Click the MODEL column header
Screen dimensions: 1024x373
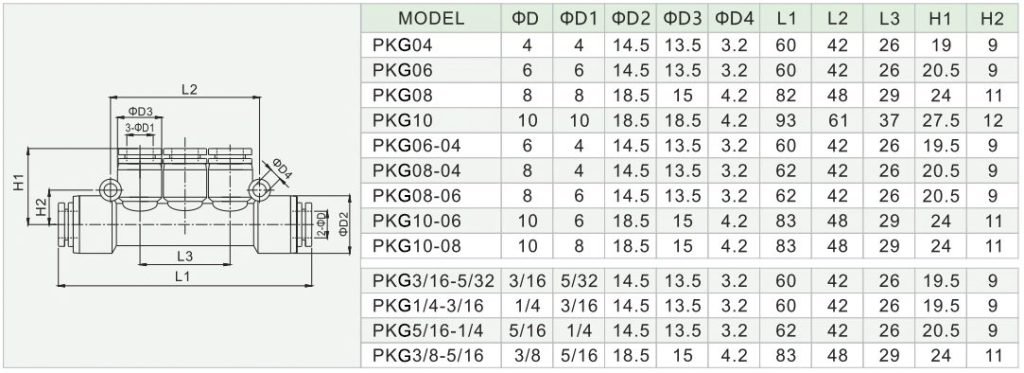pyautogui.click(x=430, y=18)
